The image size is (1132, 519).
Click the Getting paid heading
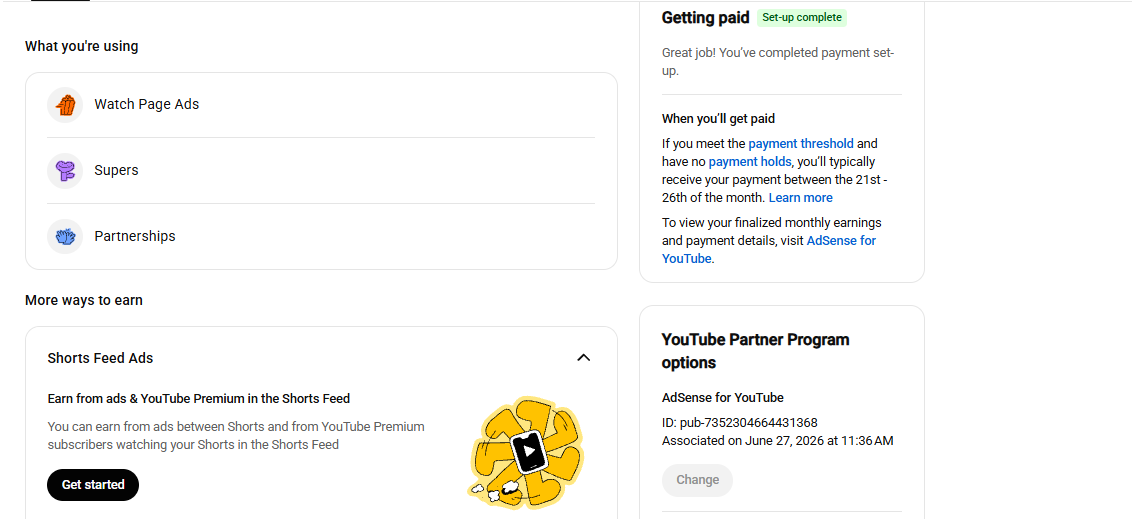tap(705, 18)
